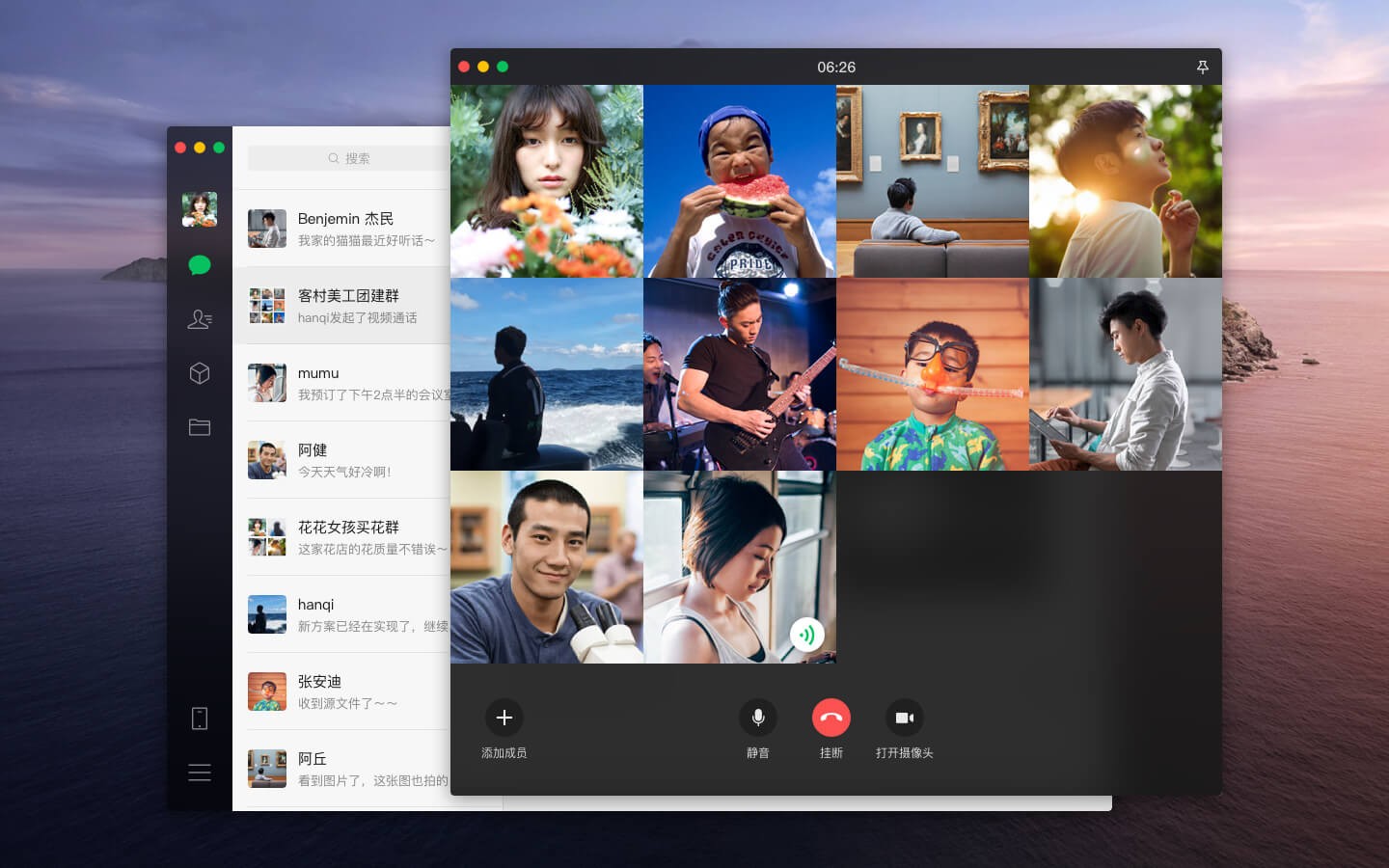Select the video tile of woman with flowers
The width and height of the screenshot is (1389, 868).
point(547,181)
